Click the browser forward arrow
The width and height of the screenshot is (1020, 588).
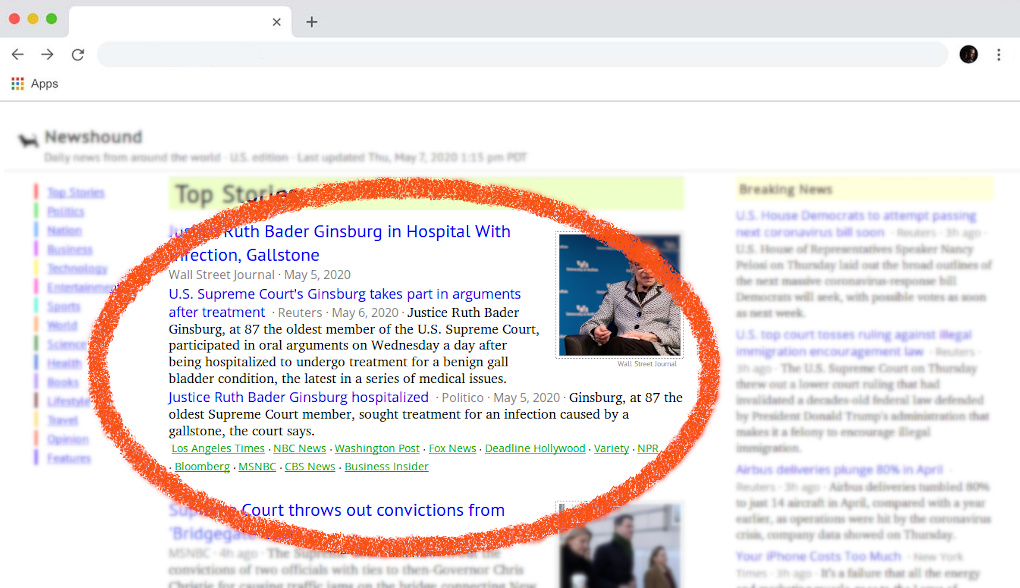(x=47, y=54)
